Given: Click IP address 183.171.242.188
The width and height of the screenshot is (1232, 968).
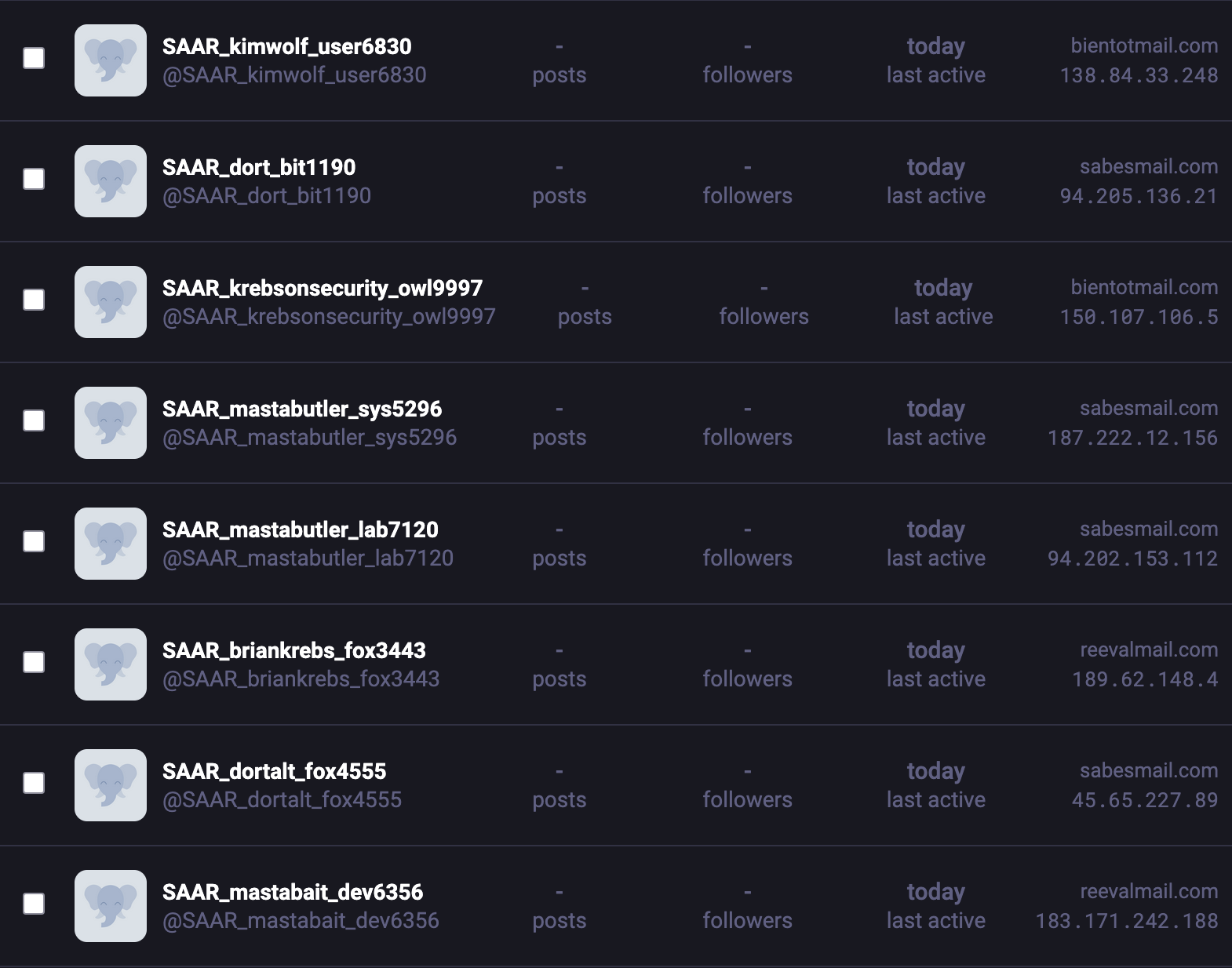Looking at the screenshot, I should (x=1127, y=921).
